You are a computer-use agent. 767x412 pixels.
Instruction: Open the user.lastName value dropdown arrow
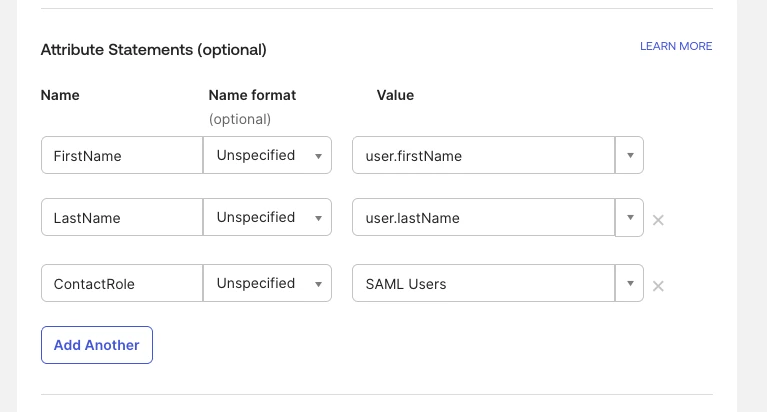click(629, 218)
